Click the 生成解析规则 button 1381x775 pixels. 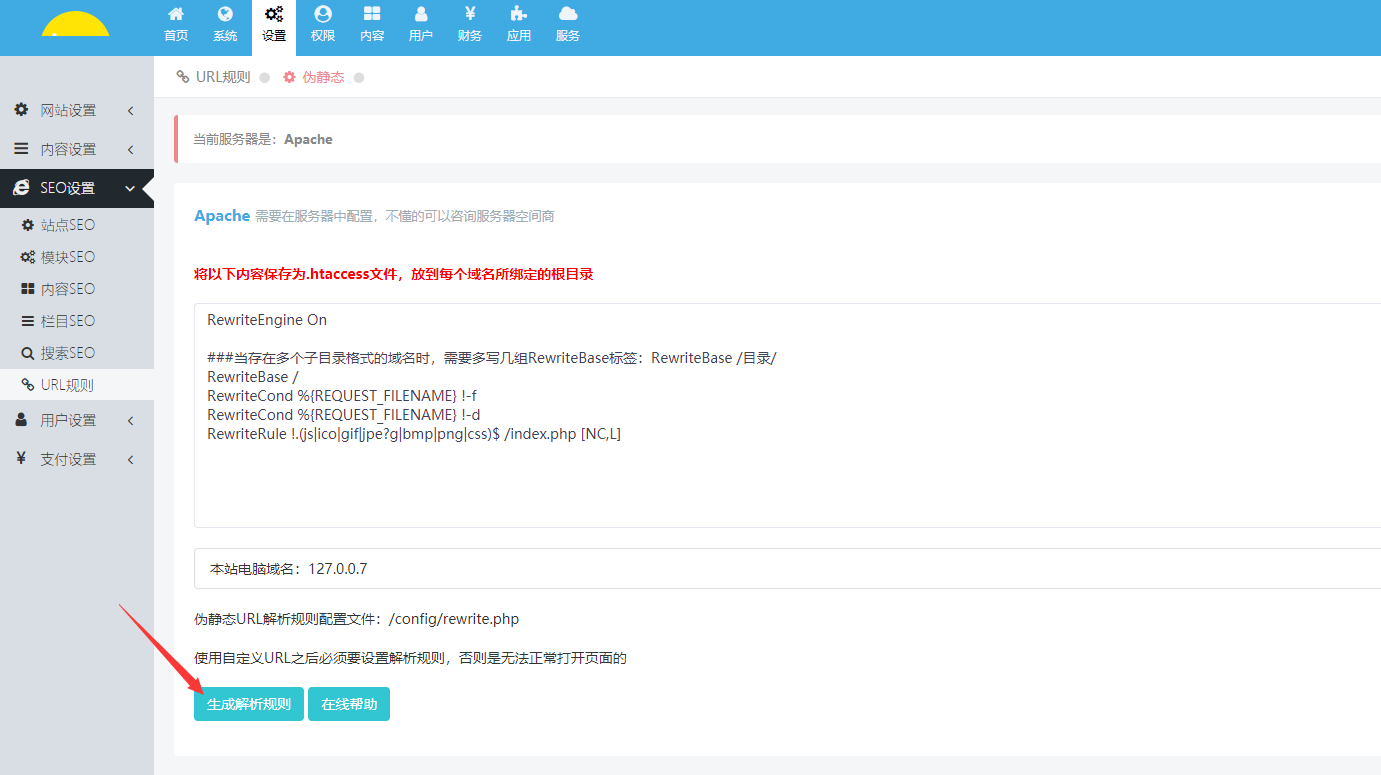(248, 704)
